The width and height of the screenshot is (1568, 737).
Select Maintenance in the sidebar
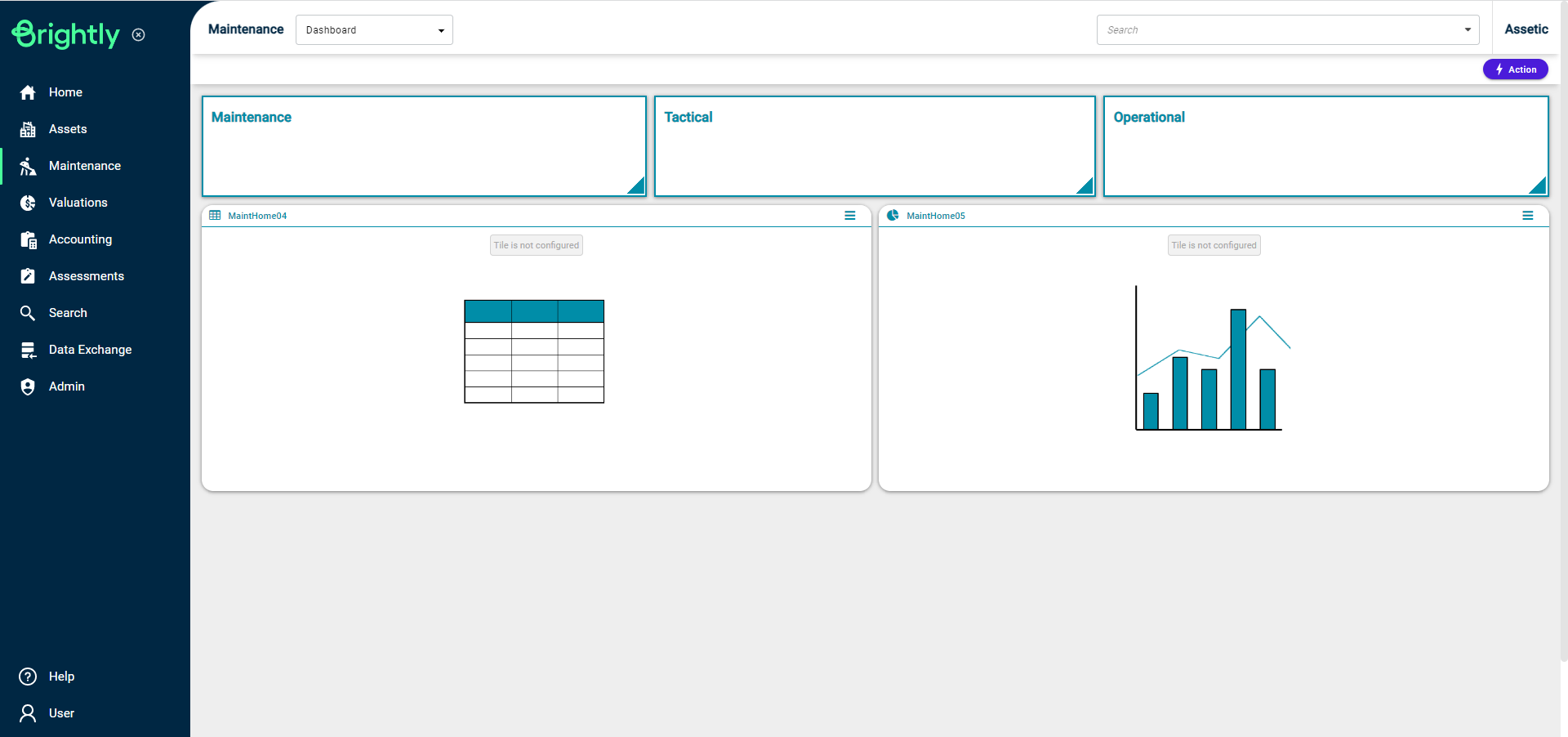pyautogui.click(x=85, y=166)
